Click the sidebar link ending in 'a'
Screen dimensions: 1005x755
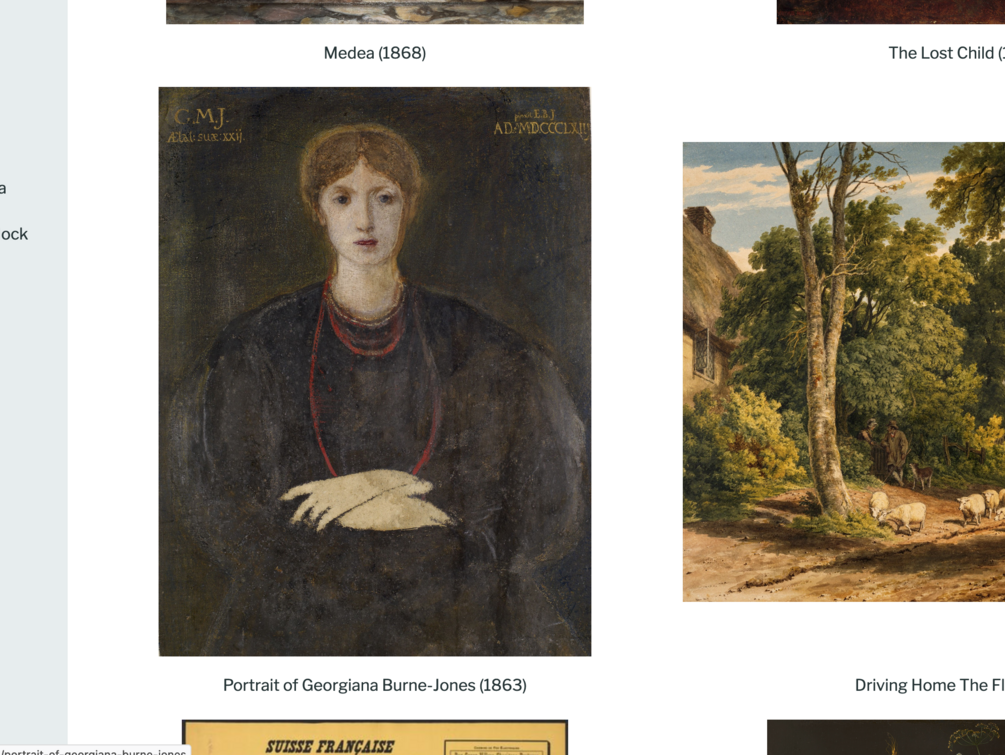pyautogui.click(x=3, y=188)
